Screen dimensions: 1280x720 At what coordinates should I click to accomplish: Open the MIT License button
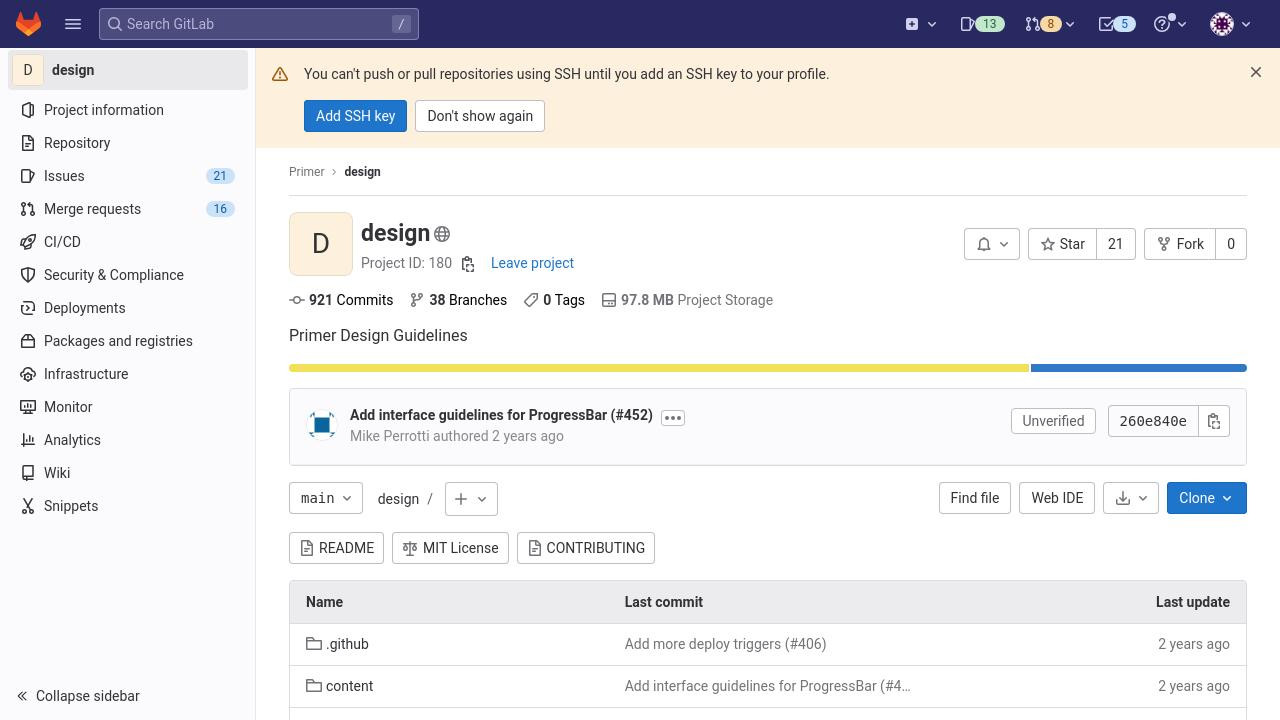point(450,548)
